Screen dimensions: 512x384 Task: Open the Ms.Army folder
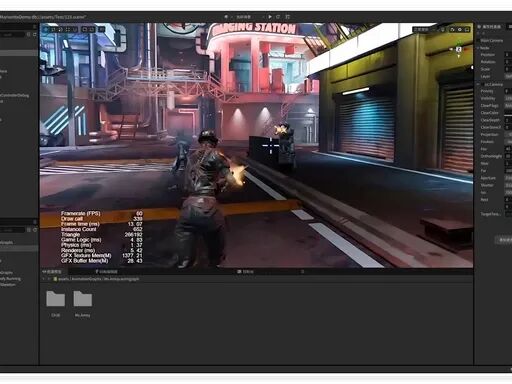[x=83, y=303]
